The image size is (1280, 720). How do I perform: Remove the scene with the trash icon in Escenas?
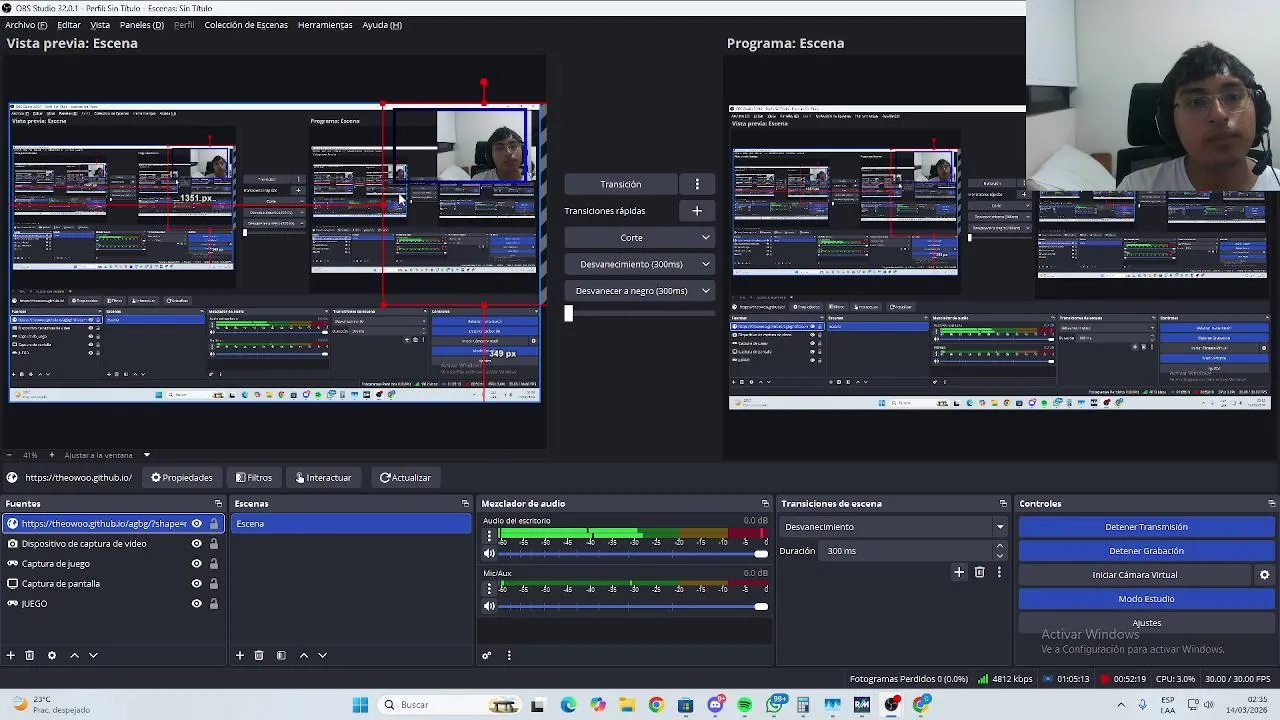click(x=259, y=655)
